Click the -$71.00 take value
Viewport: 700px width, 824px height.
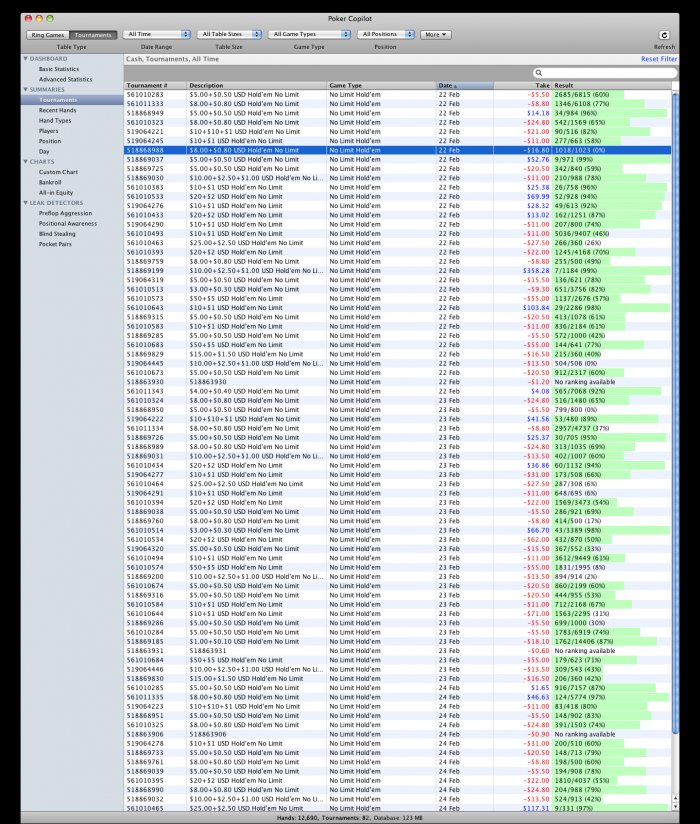tap(537, 614)
